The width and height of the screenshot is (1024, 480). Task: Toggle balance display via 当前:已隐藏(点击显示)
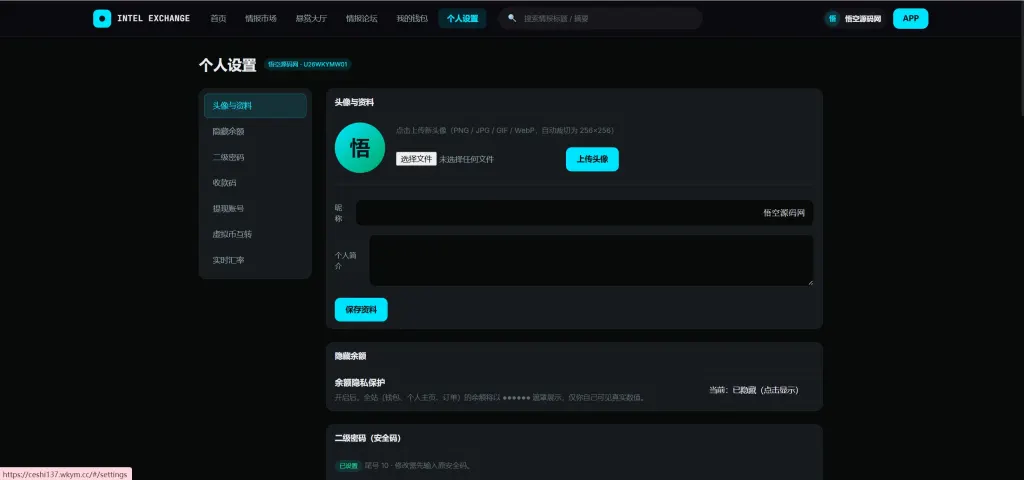coord(754,390)
